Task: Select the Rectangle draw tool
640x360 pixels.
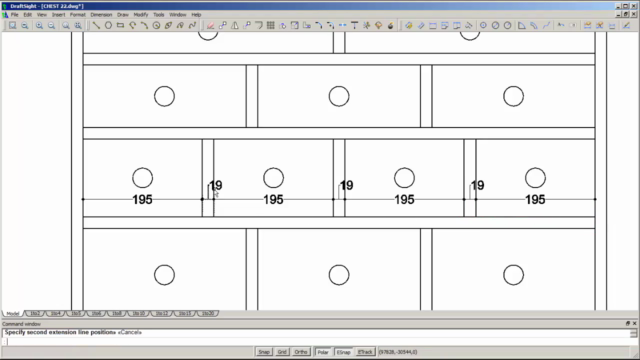Action: coord(120,25)
